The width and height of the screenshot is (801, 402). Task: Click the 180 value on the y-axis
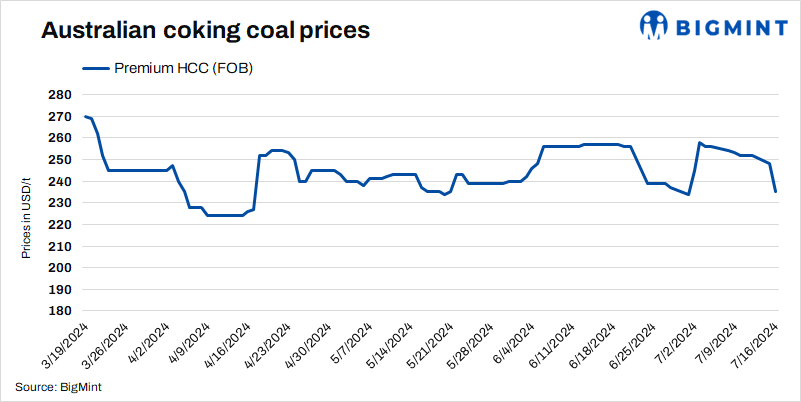[x=60, y=311]
